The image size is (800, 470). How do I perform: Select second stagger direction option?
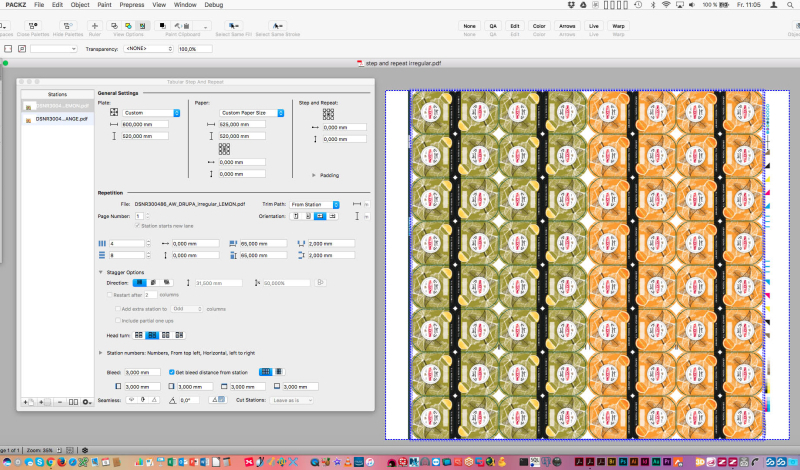[153, 282]
